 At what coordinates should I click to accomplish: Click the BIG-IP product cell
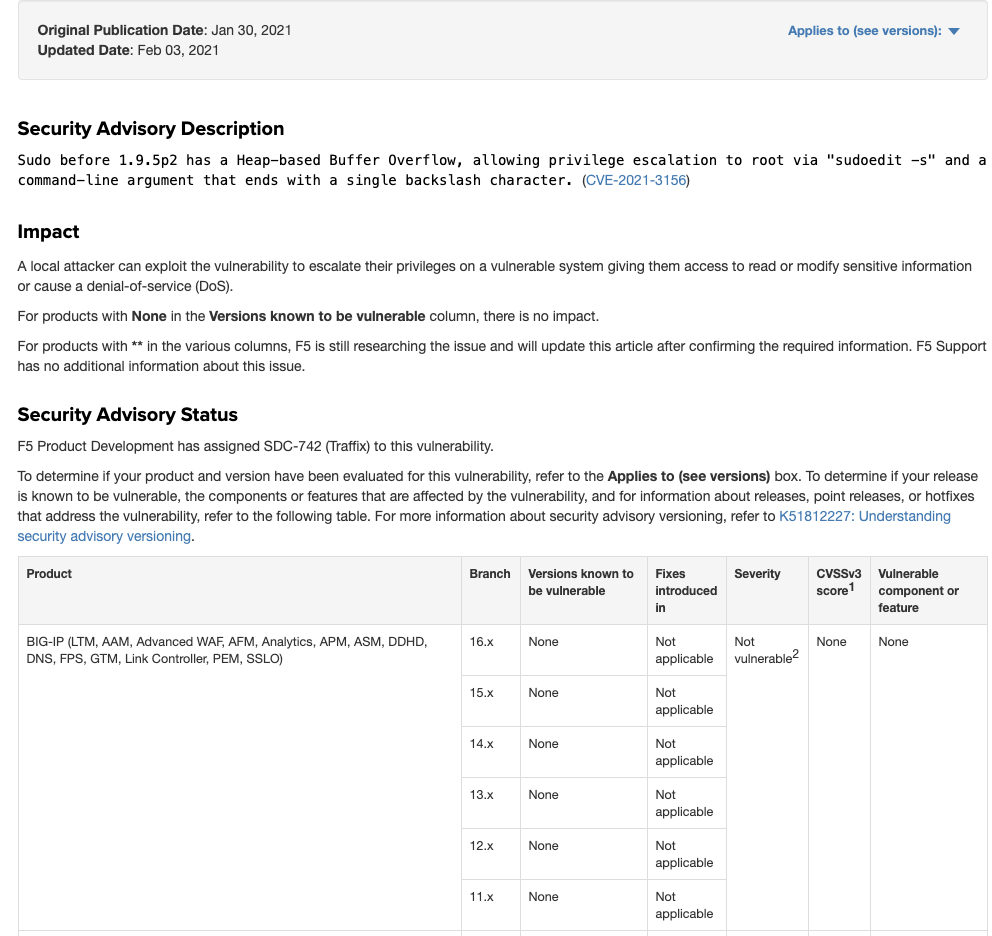coord(240,777)
